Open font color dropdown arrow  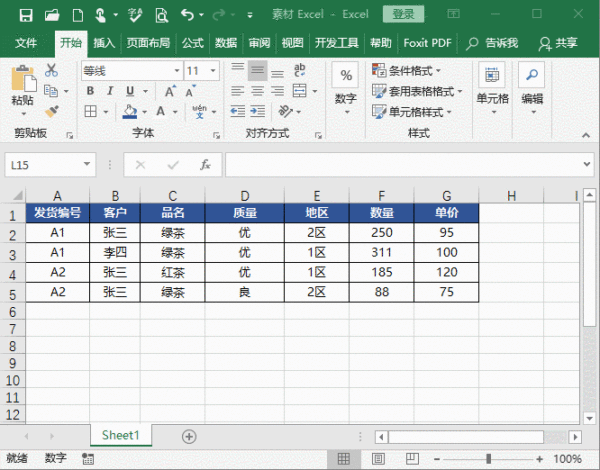[175, 112]
